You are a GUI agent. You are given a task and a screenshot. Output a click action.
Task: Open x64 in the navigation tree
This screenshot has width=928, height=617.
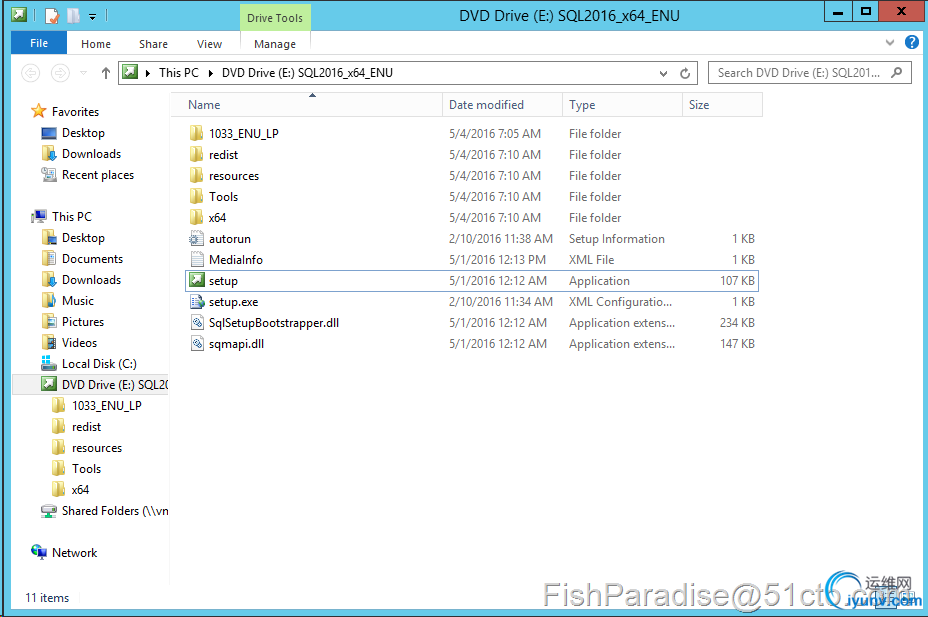coord(80,490)
